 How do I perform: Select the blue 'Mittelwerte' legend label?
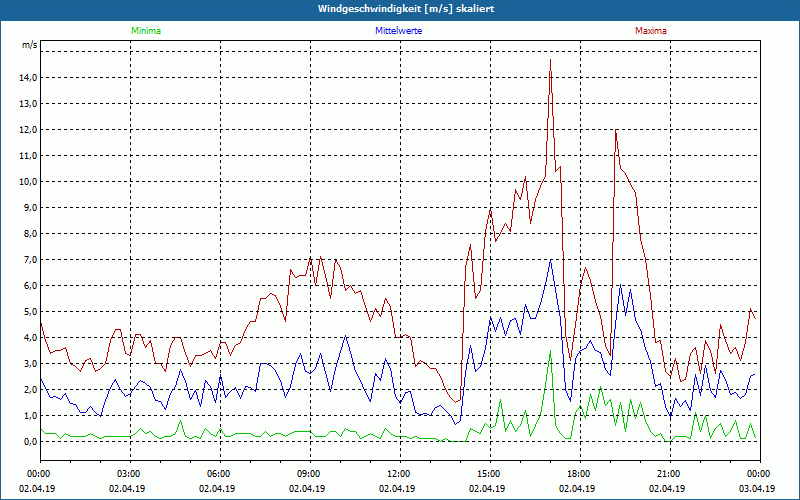398,31
